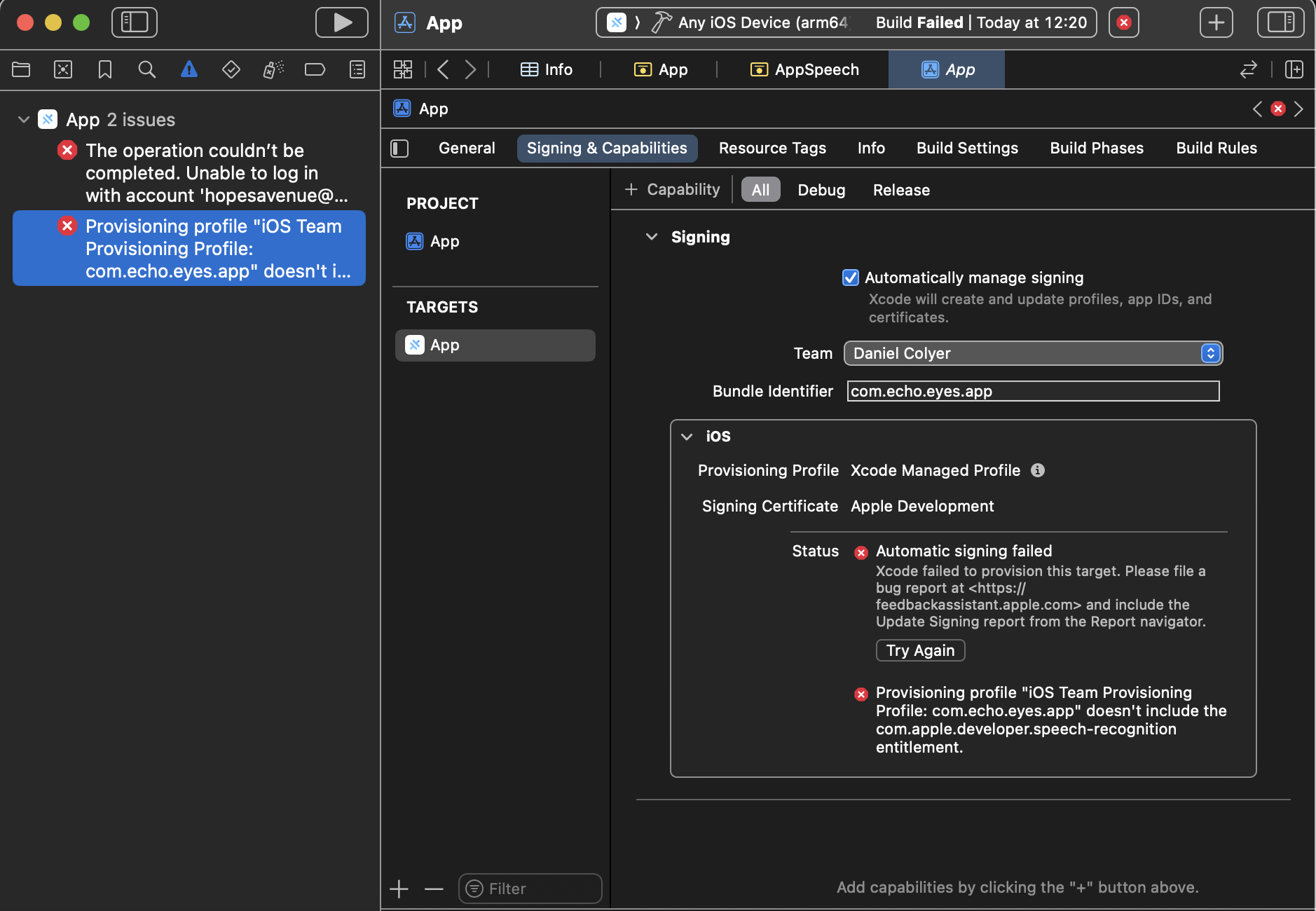Switch to the App swift file tab

click(x=661, y=69)
